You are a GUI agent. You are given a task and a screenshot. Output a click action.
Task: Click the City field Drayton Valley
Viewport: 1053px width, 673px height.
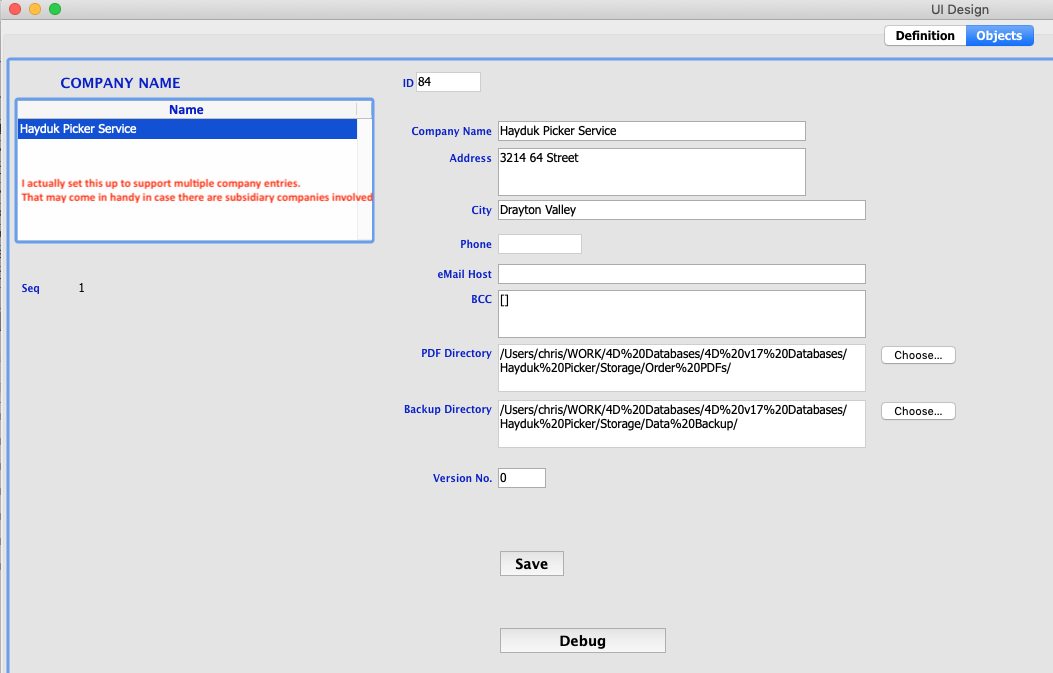(x=682, y=210)
